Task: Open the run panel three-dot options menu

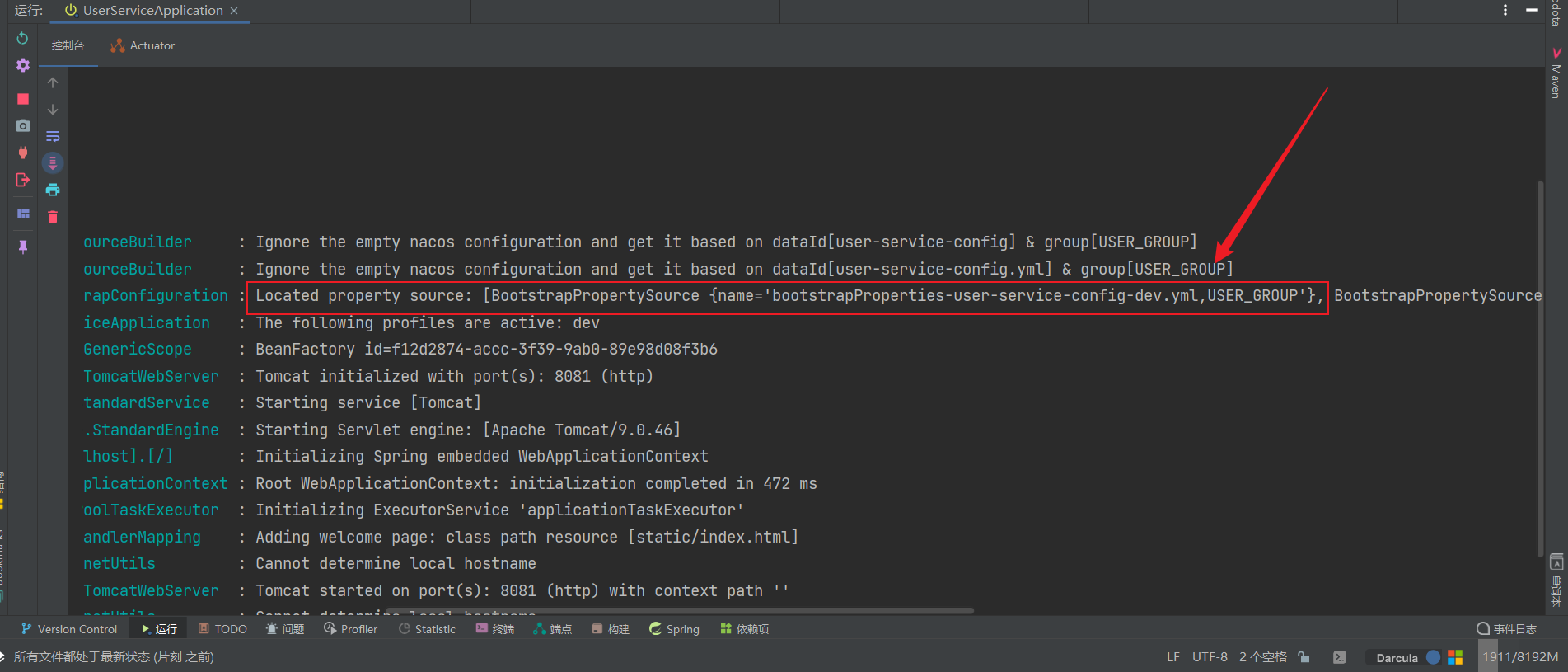Action: tap(1505, 10)
